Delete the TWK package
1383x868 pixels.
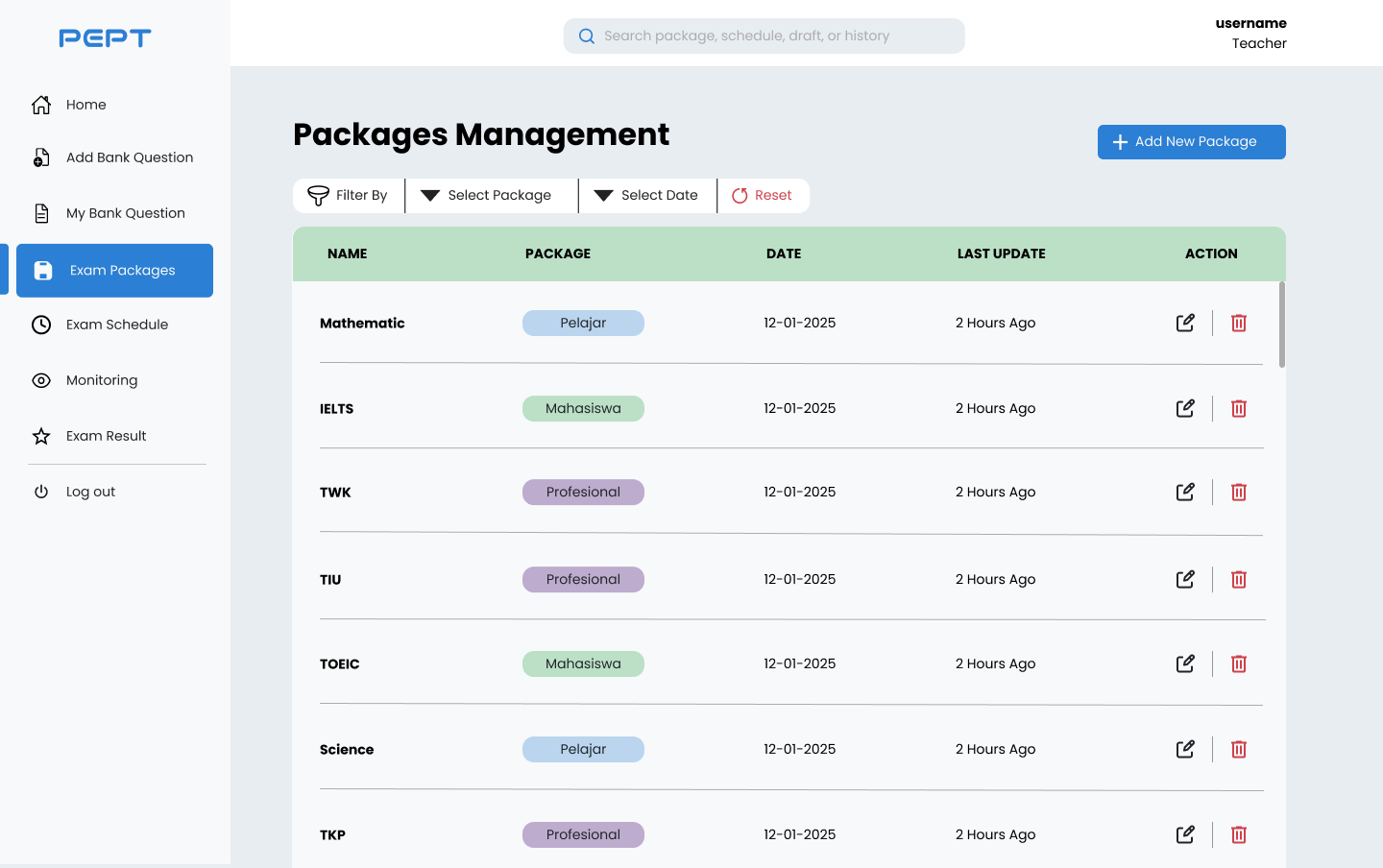click(1239, 492)
